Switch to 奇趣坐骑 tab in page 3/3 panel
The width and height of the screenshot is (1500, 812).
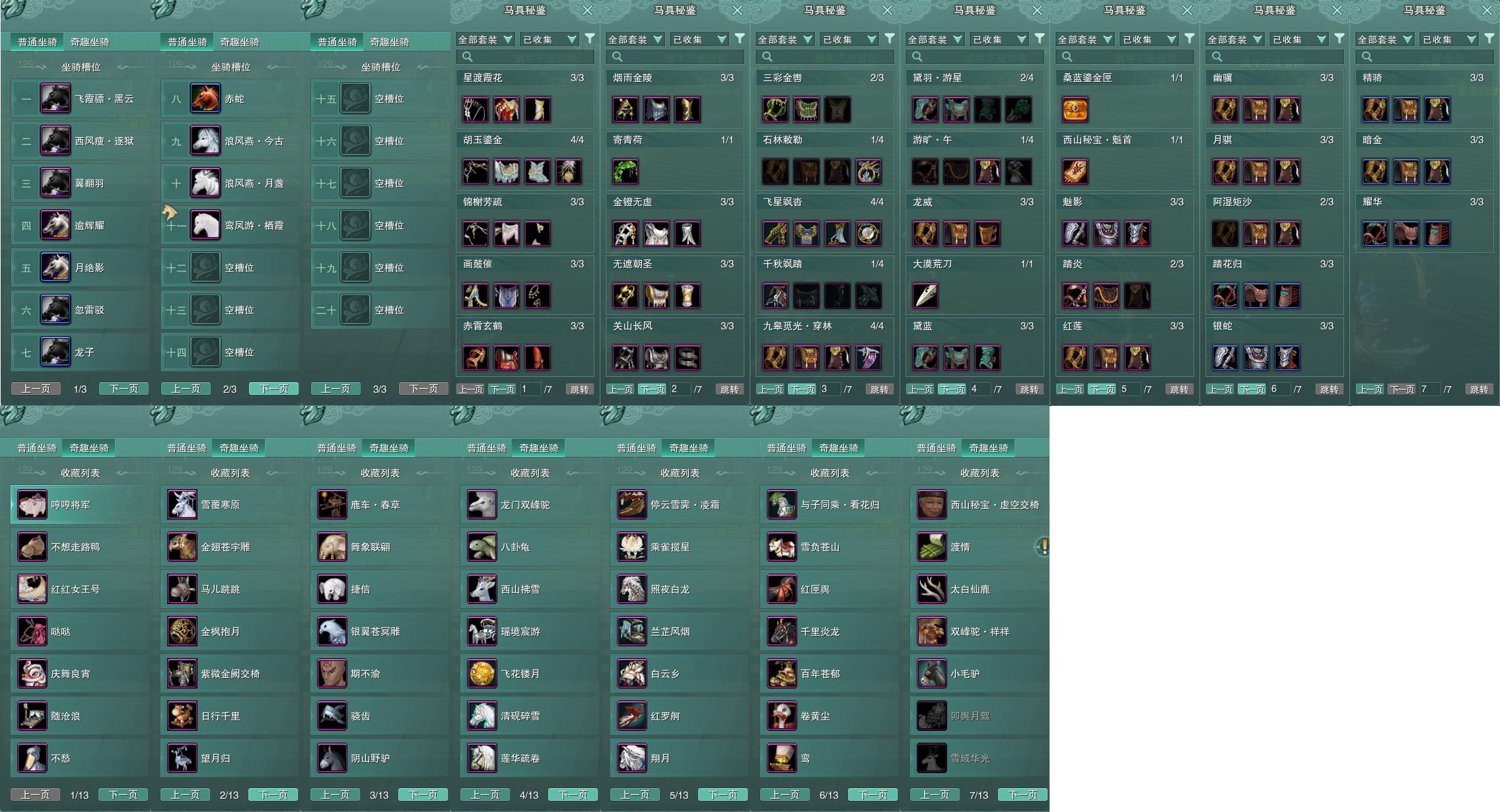[x=390, y=42]
